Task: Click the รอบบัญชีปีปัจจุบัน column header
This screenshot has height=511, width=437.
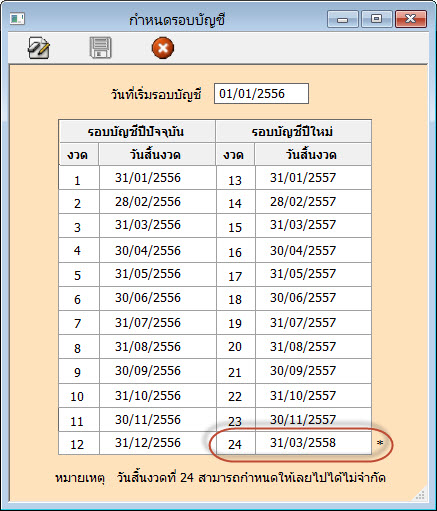Action: pos(137,131)
